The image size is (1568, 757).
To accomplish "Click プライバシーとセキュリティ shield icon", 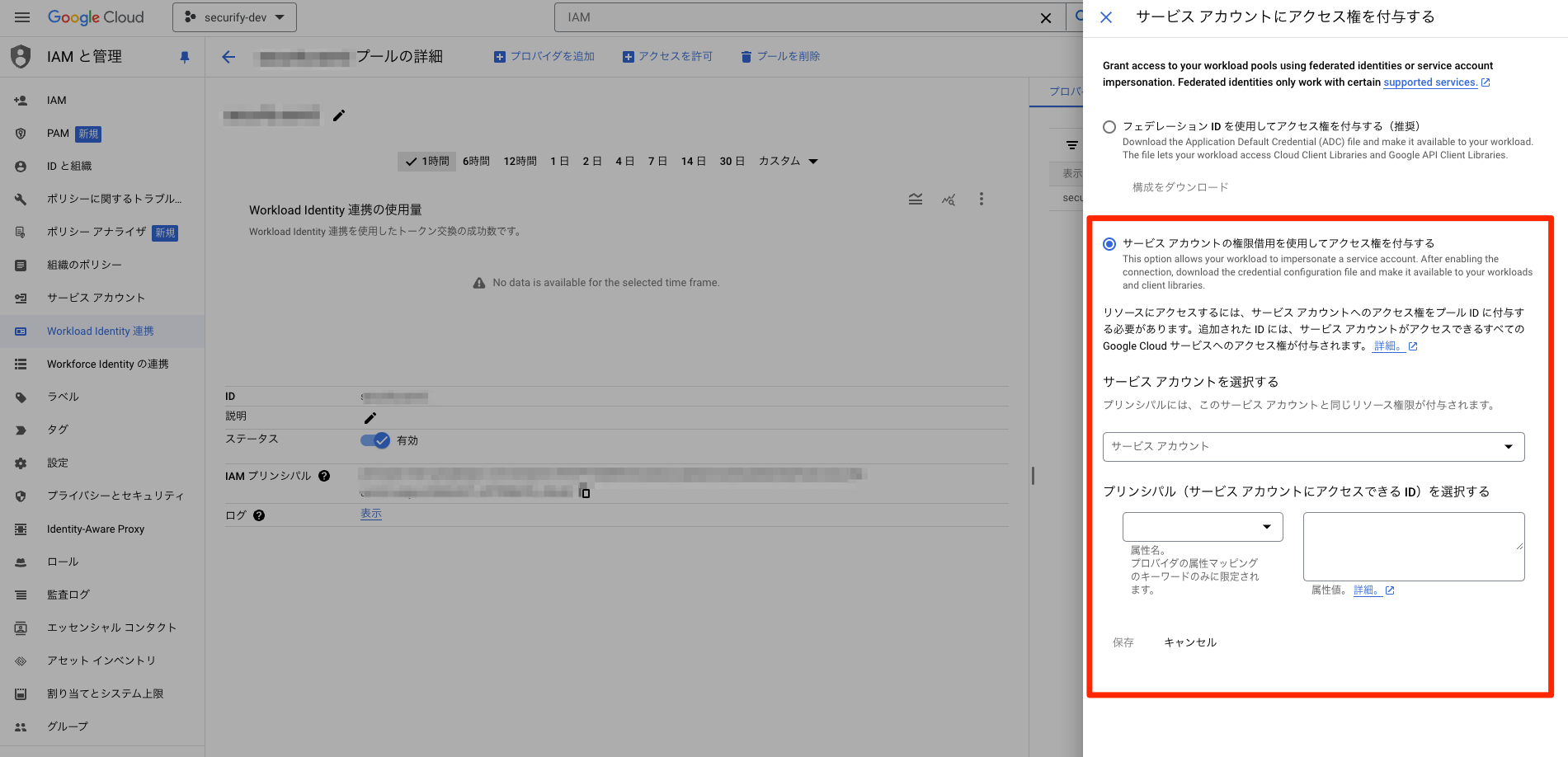I will [x=21, y=496].
